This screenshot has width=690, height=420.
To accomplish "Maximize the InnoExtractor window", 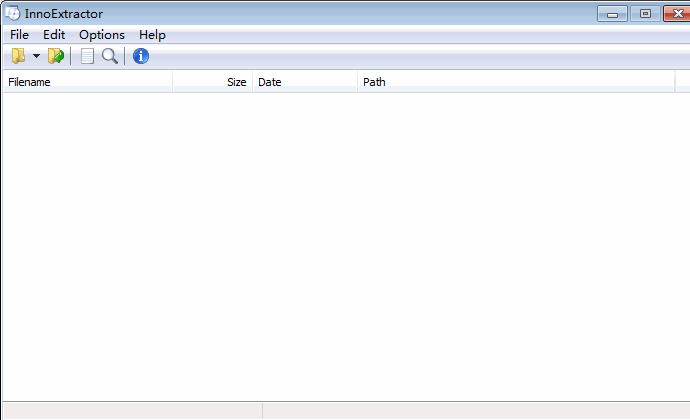I will [x=645, y=14].
